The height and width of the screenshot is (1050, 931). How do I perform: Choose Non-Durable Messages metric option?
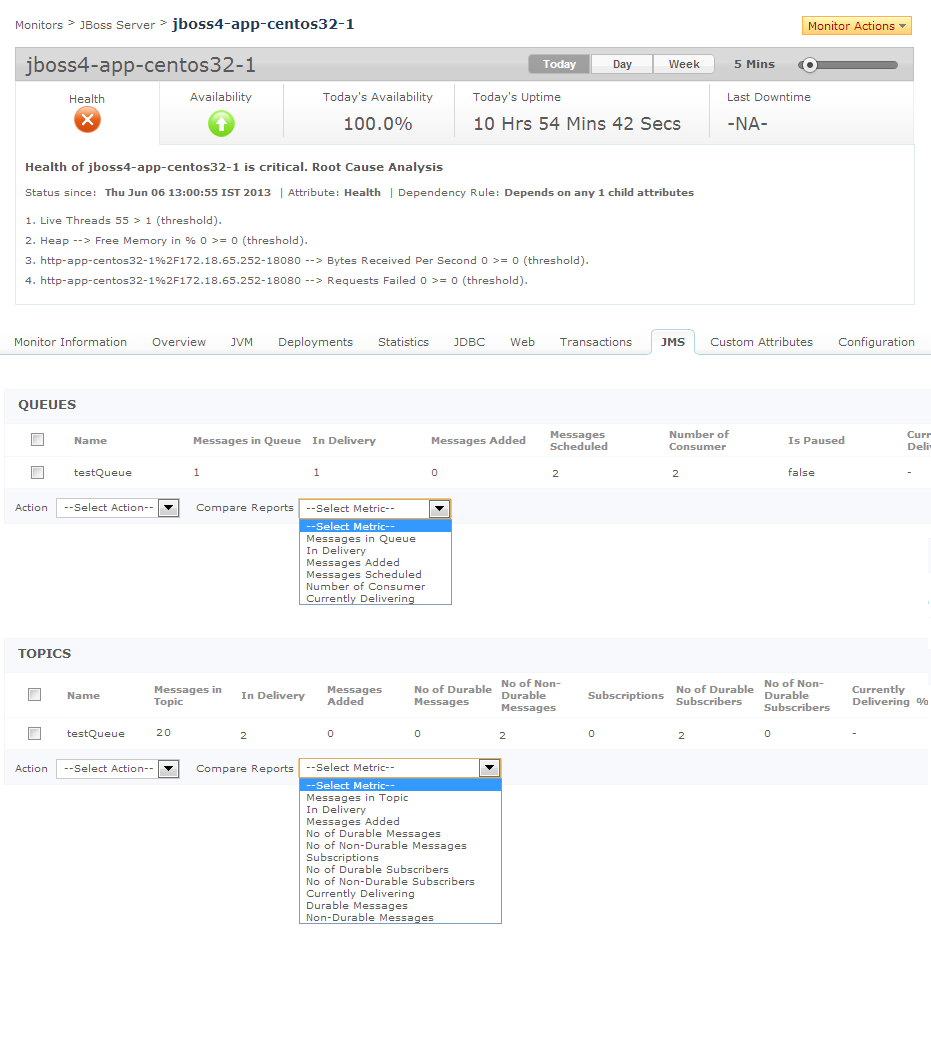[400, 918]
